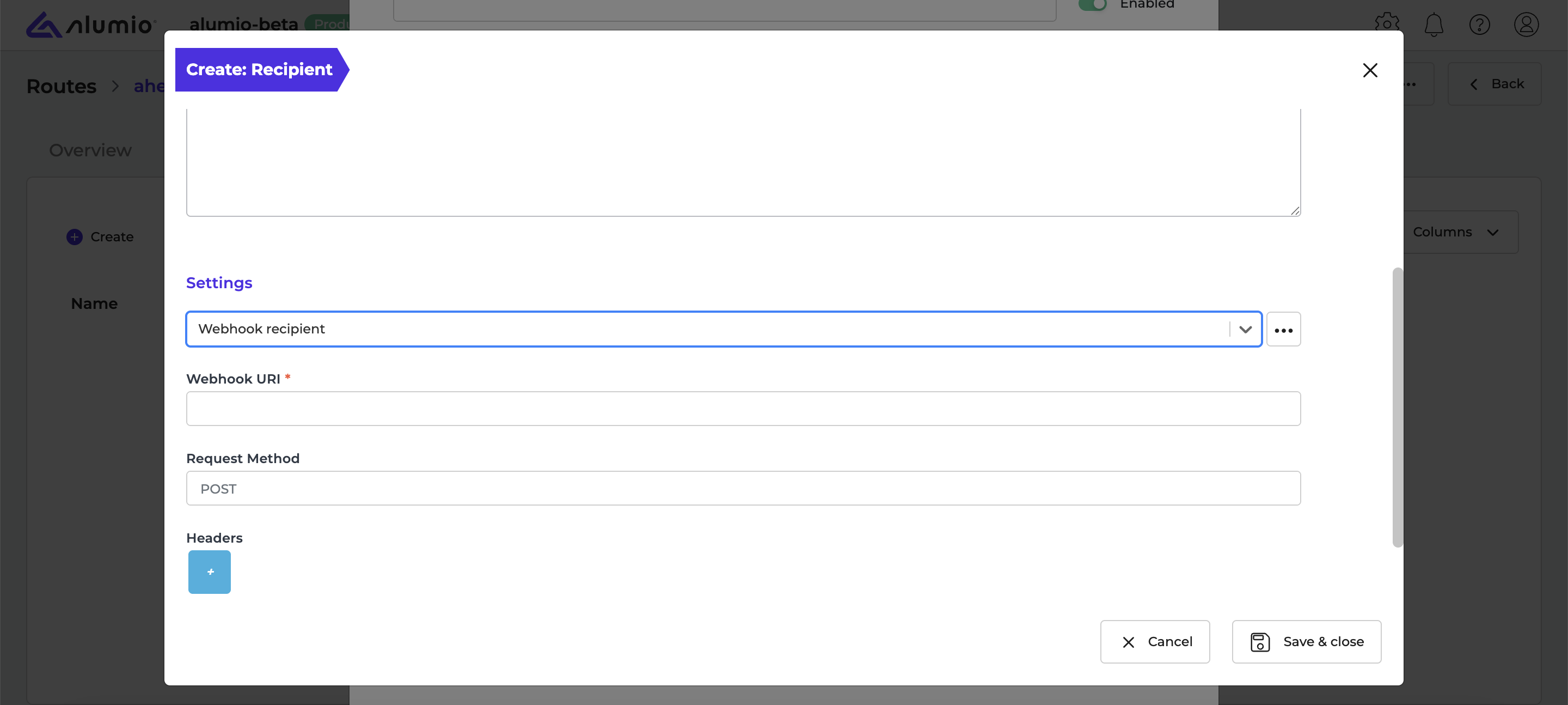Click the blue plus Create icon

74,237
